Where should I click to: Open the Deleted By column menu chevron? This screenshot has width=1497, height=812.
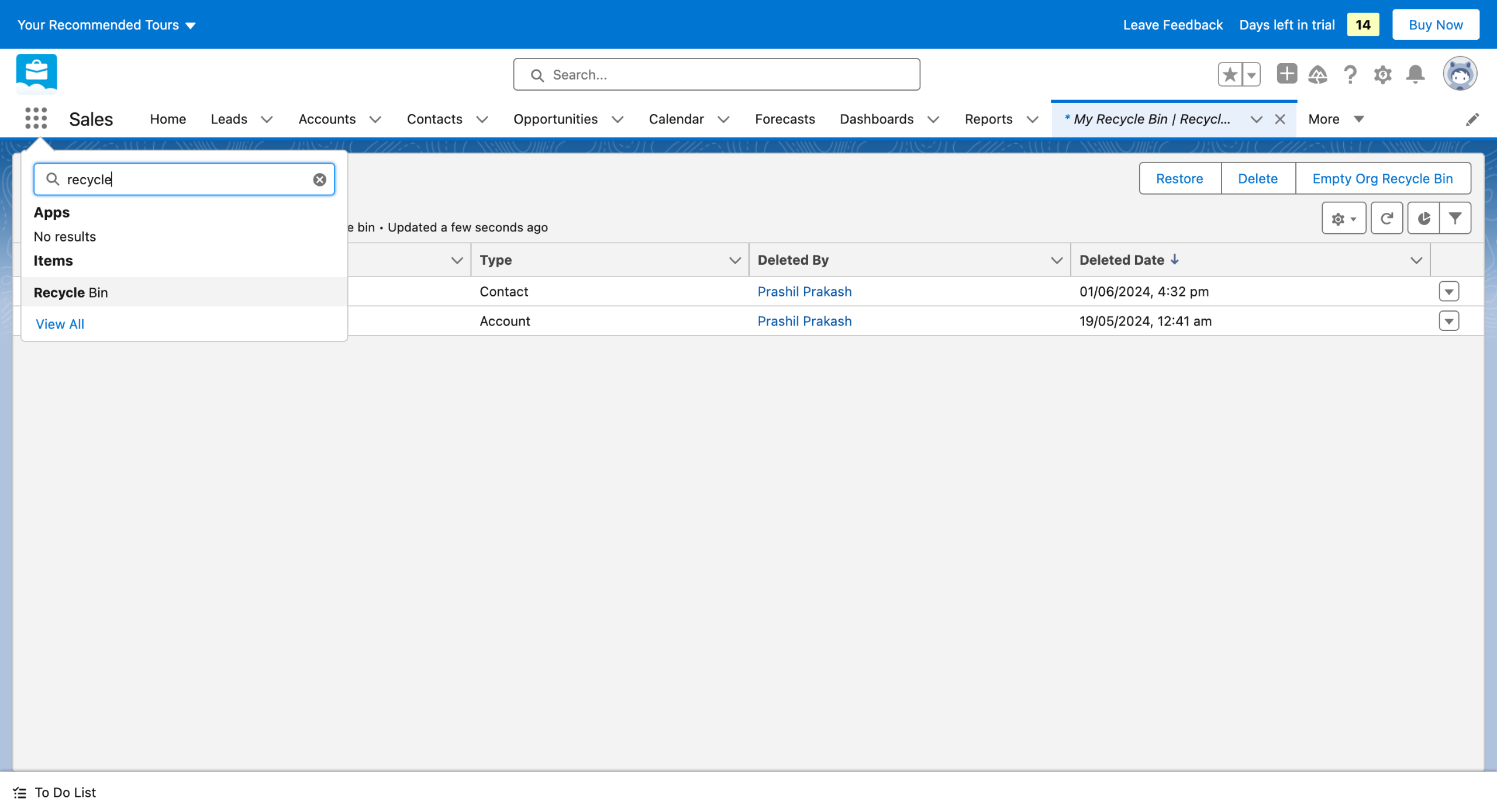pos(1057,260)
